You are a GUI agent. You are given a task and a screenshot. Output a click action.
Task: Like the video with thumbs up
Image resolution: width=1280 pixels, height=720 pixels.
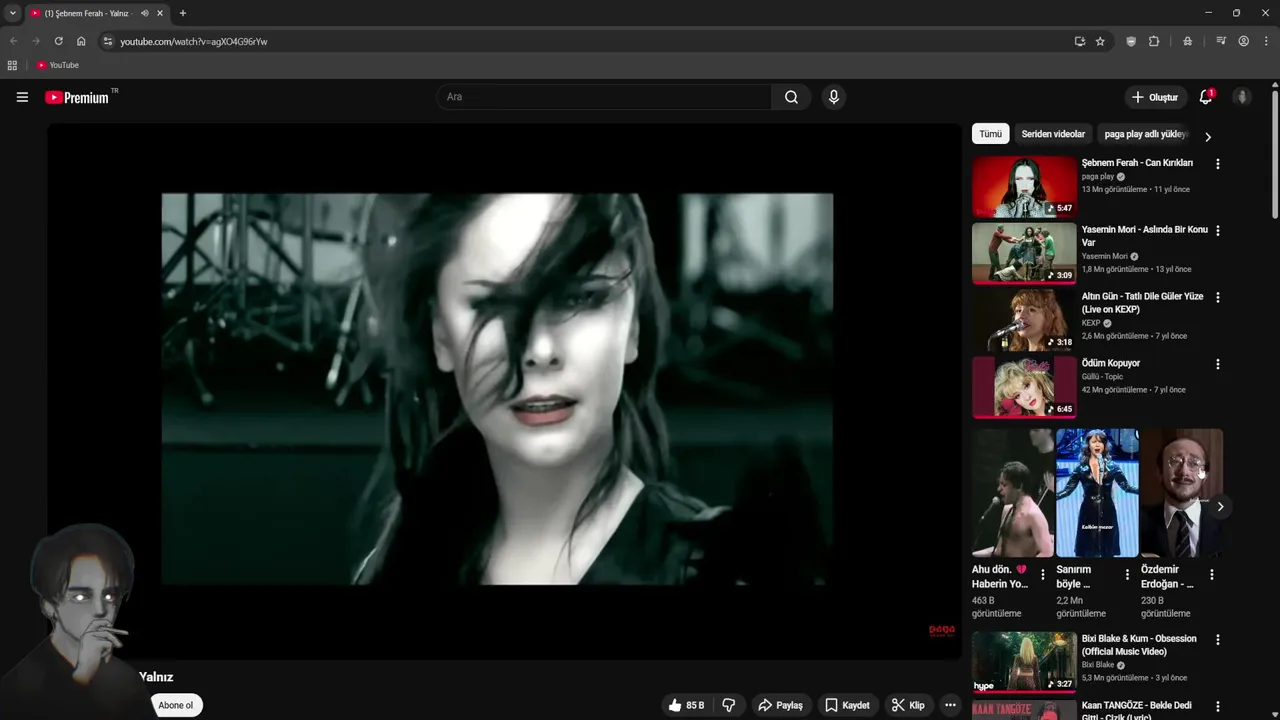pyautogui.click(x=686, y=705)
